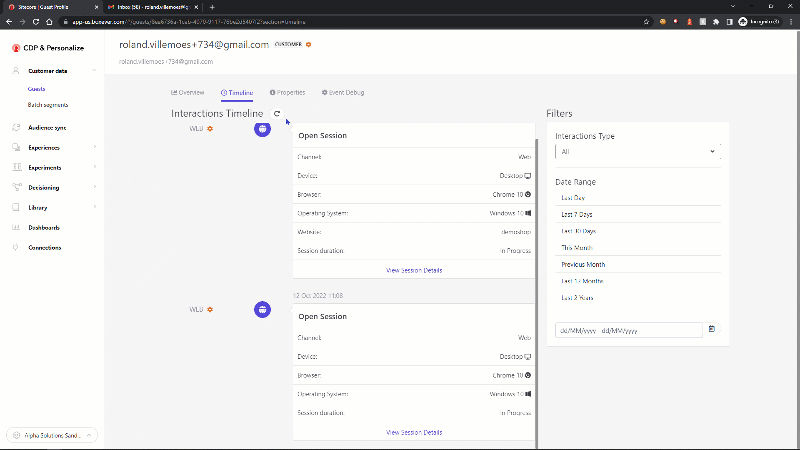Filter by Last Day
The height and width of the screenshot is (450, 800).
(573, 198)
